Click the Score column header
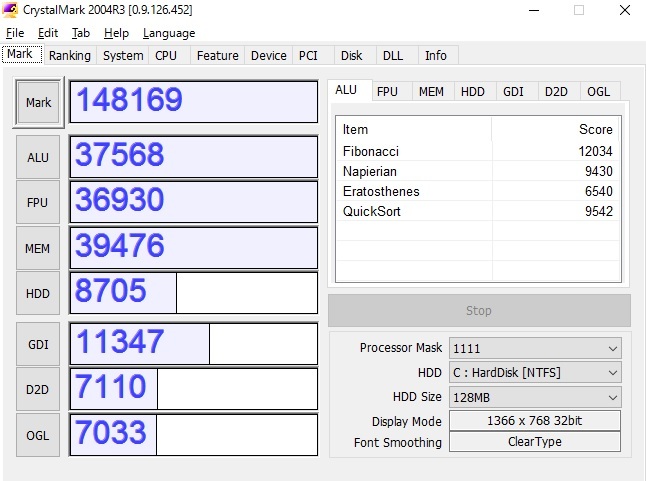The image size is (646, 481). 555,129
